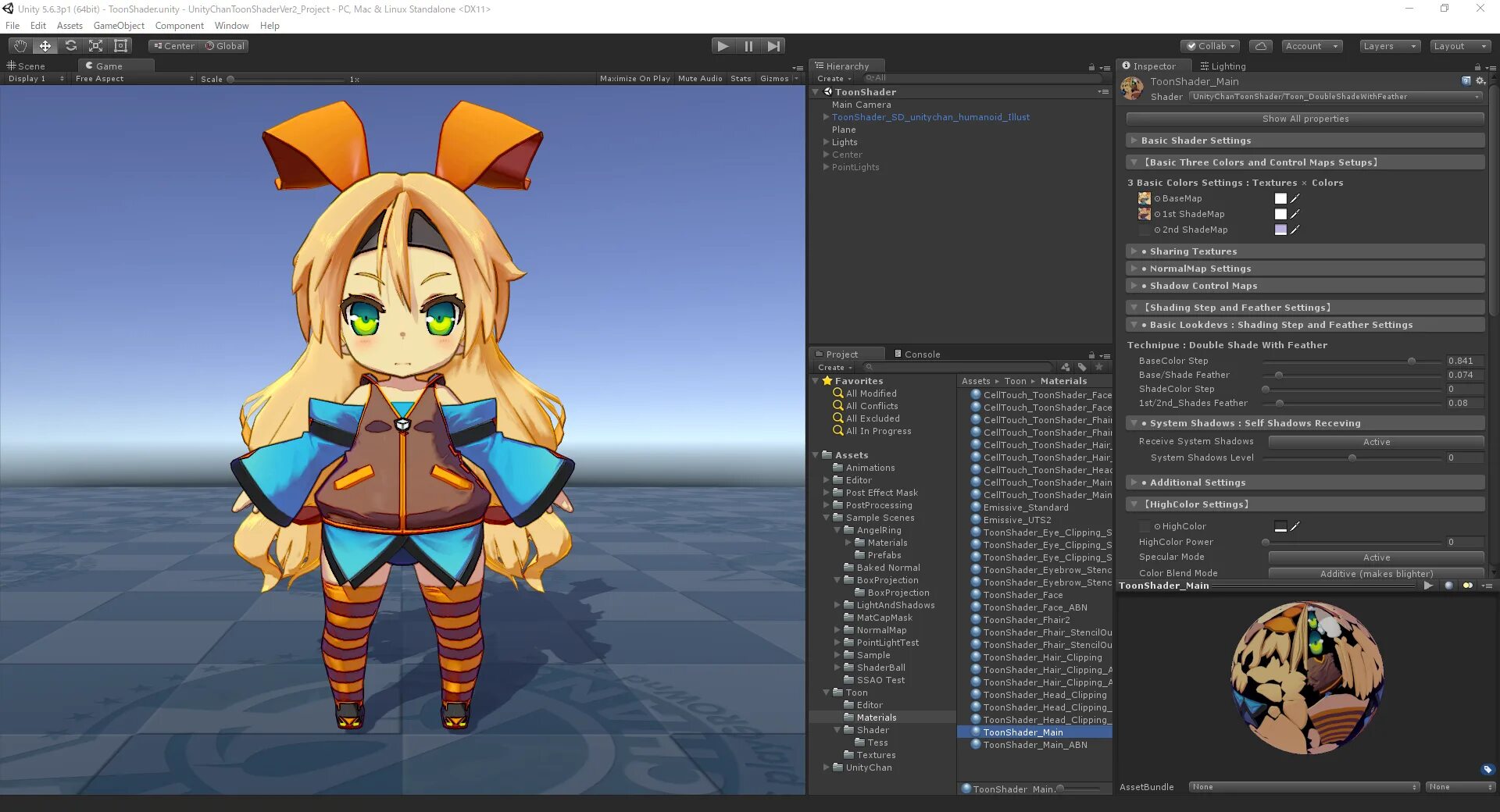Screen dimensions: 1500x812
Task: Toggle Mute Audio
Action: pos(700,79)
